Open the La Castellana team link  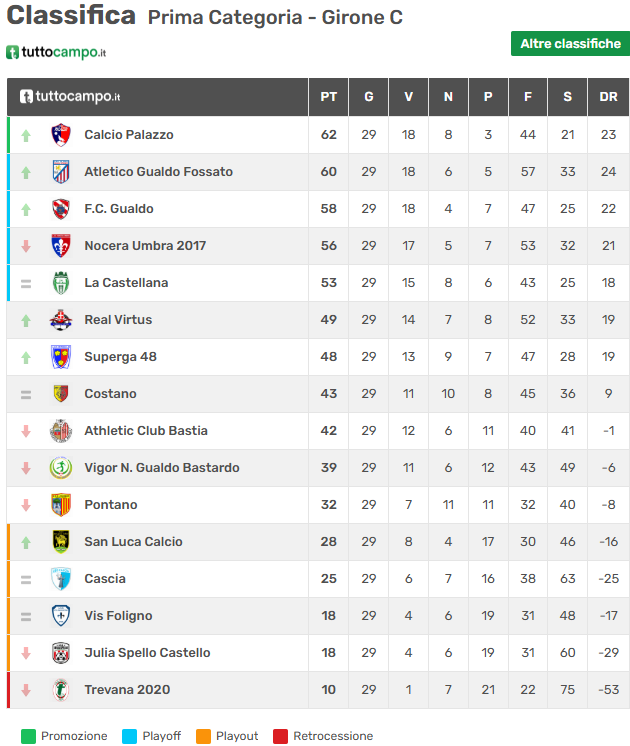(126, 283)
